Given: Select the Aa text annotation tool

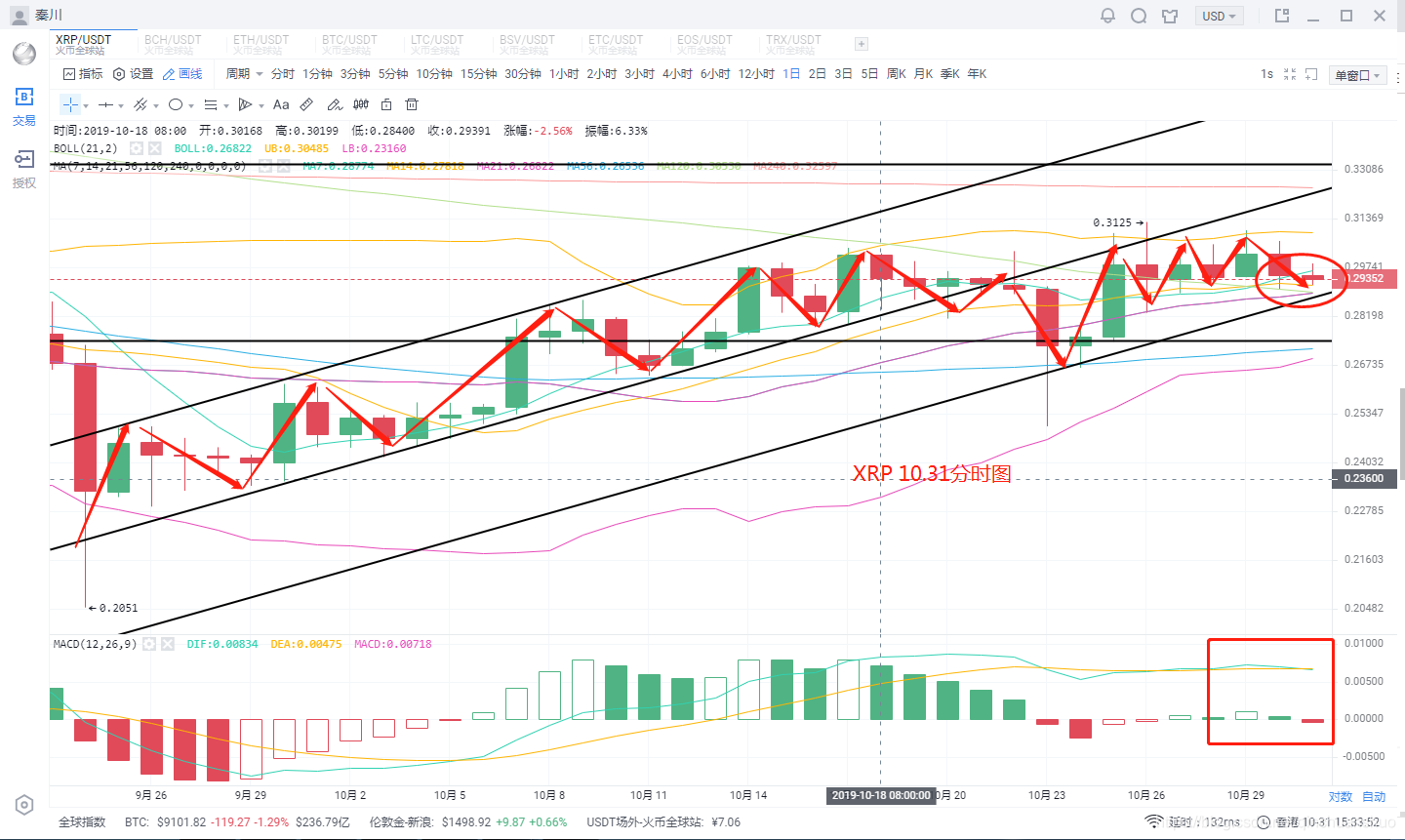Looking at the screenshot, I should click(281, 104).
